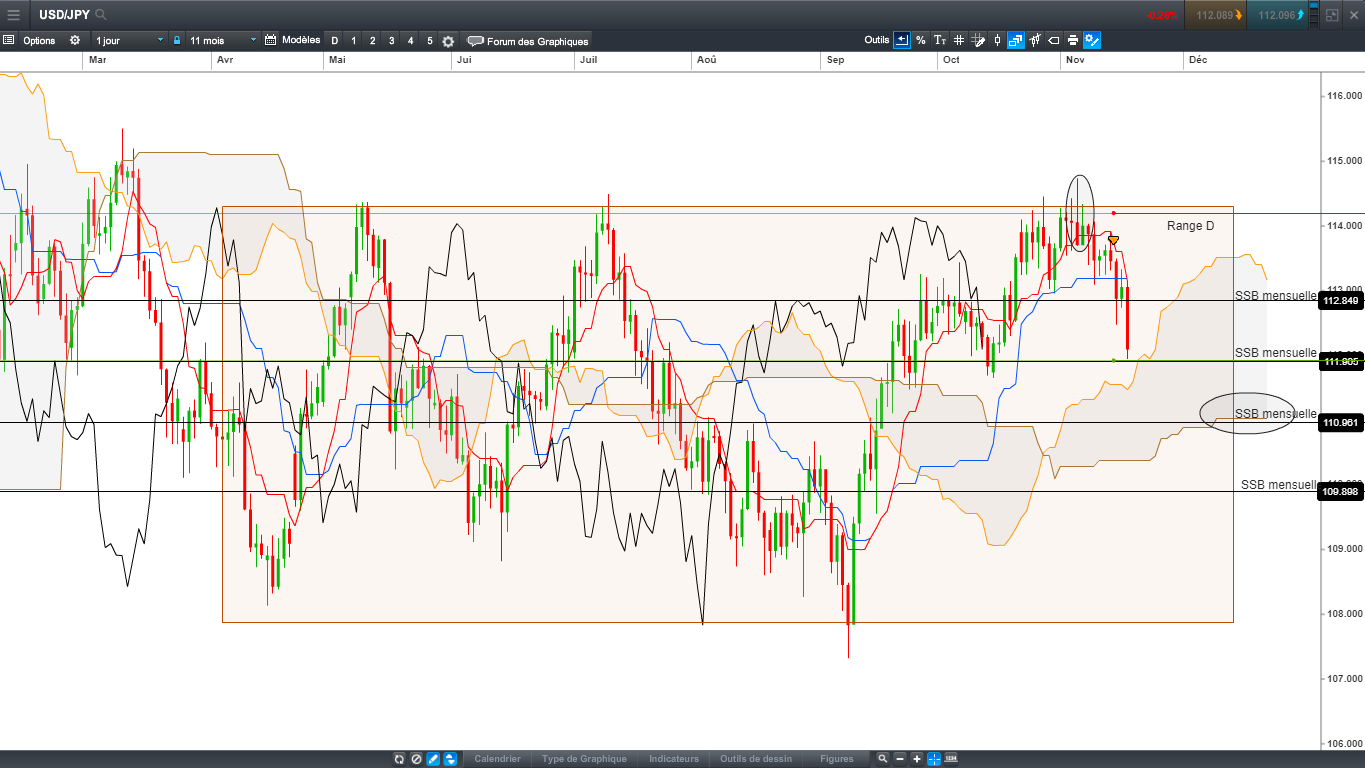This screenshot has height=768, width=1365.
Task: Open Forum des Graphiques
Action: pos(528,41)
